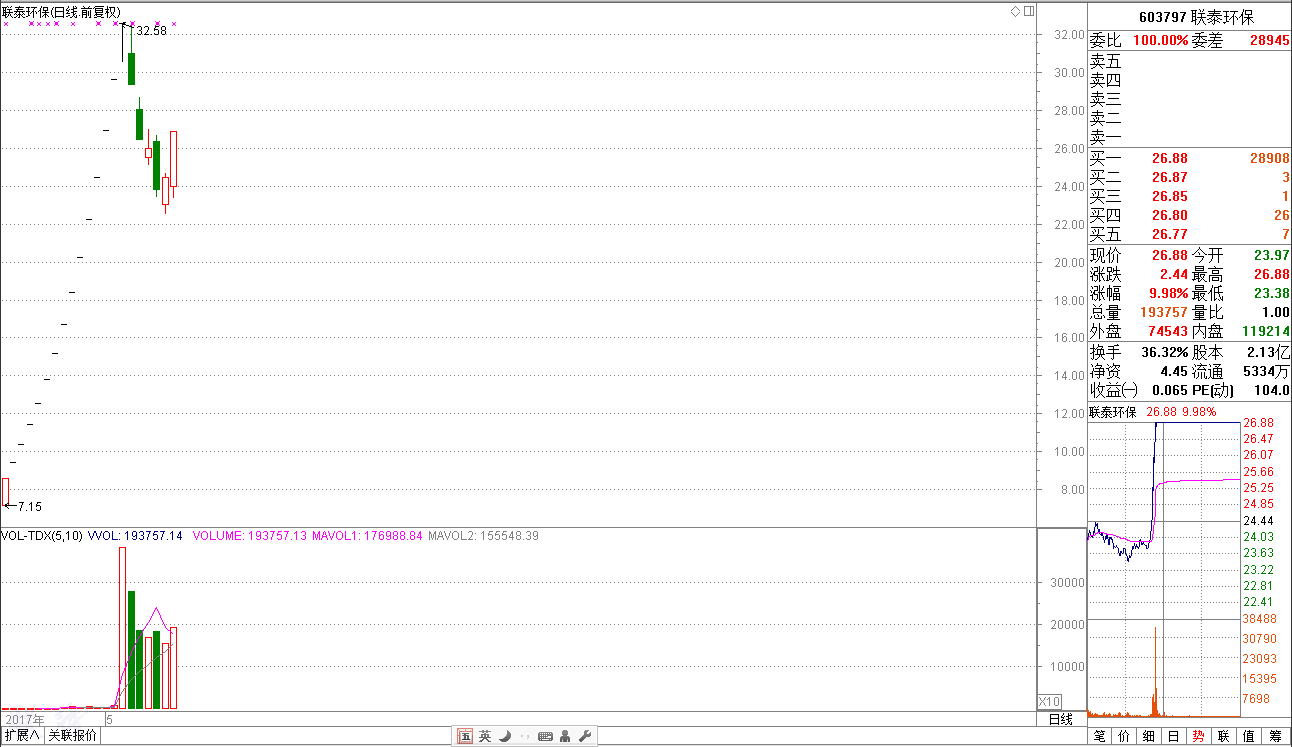Toggle the punctuation icon in IME bar
The height and width of the screenshot is (747, 1292).
click(525, 737)
